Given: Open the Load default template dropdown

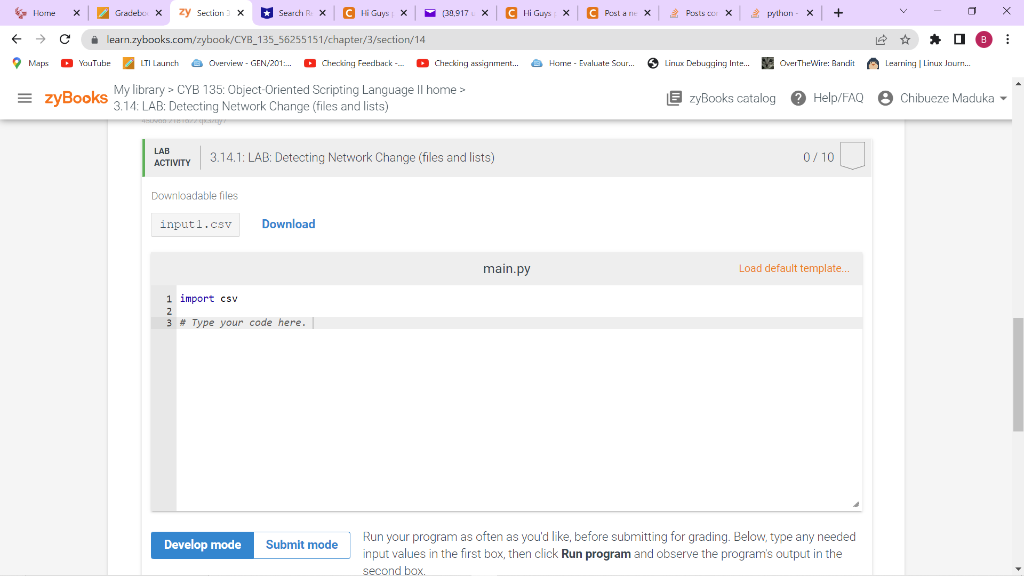Looking at the screenshot, I should pyautogui.click(x=794, y=268).
